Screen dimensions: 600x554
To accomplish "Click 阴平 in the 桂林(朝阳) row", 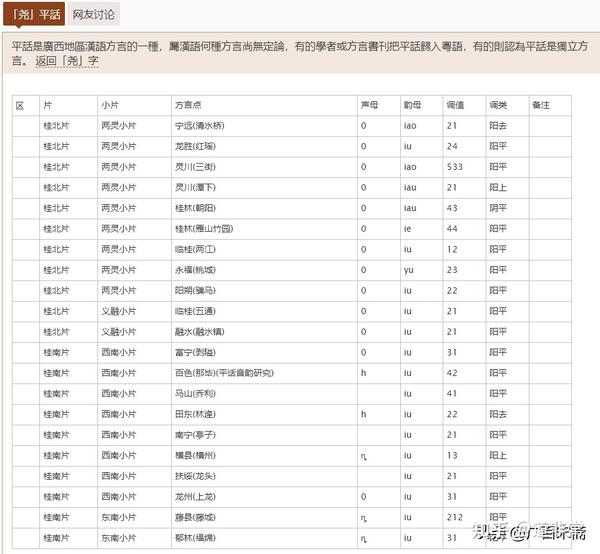I will (498, 209).
